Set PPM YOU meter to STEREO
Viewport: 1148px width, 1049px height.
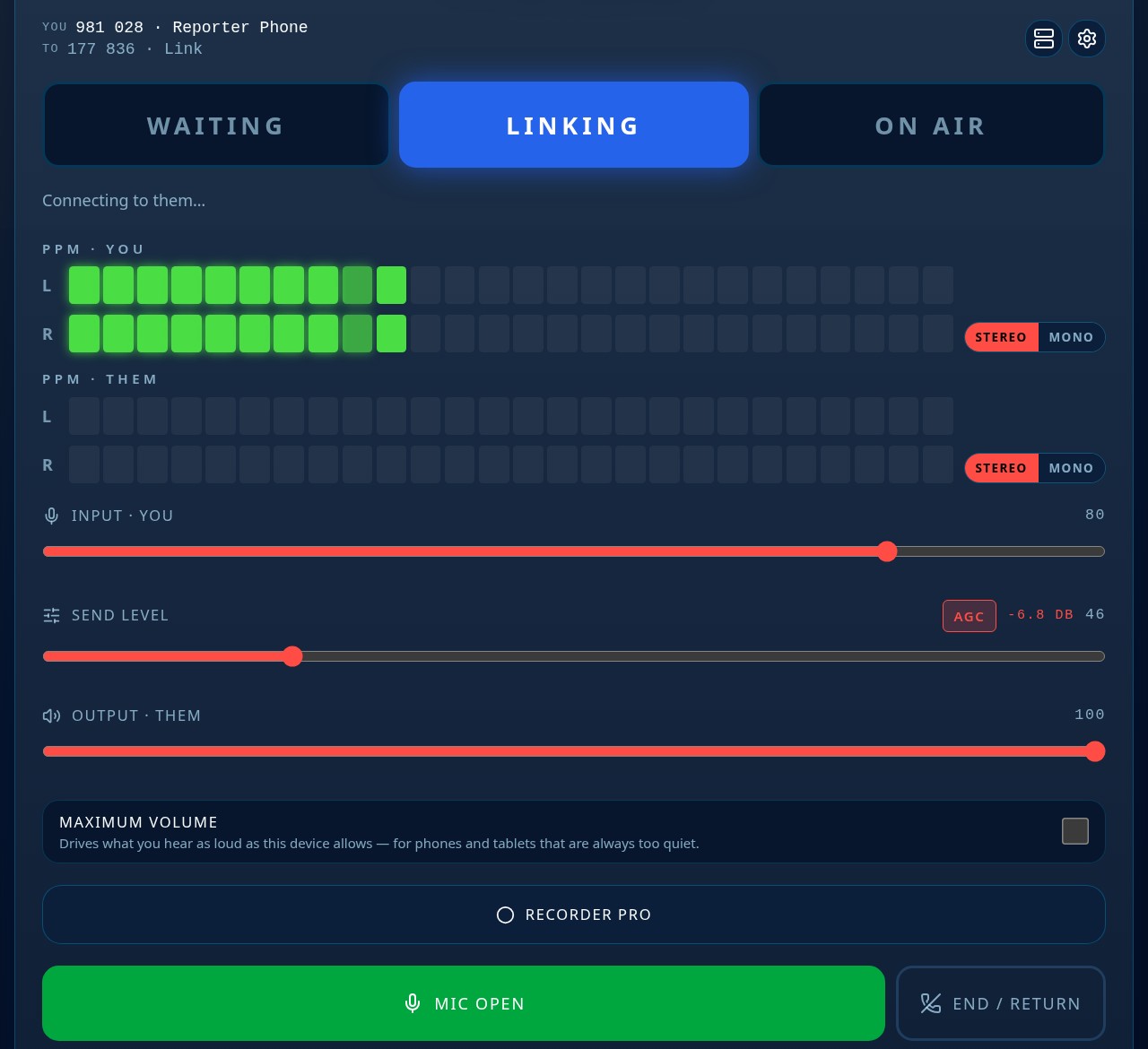point(1001,337)
